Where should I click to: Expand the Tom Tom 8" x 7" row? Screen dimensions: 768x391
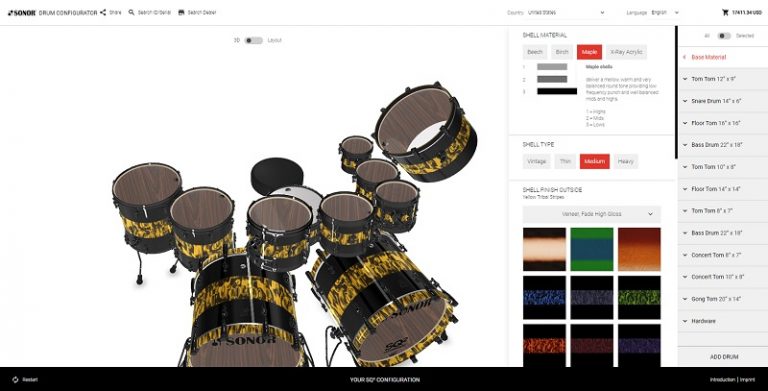(722, 211)
